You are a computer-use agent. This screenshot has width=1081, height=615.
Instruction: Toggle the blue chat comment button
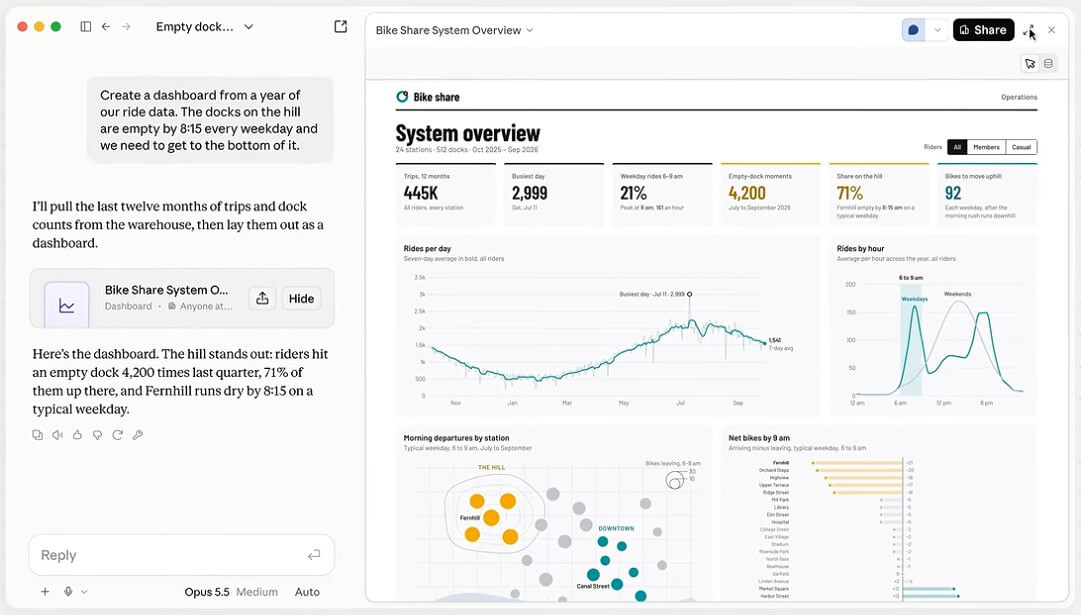tap(913, 30)
